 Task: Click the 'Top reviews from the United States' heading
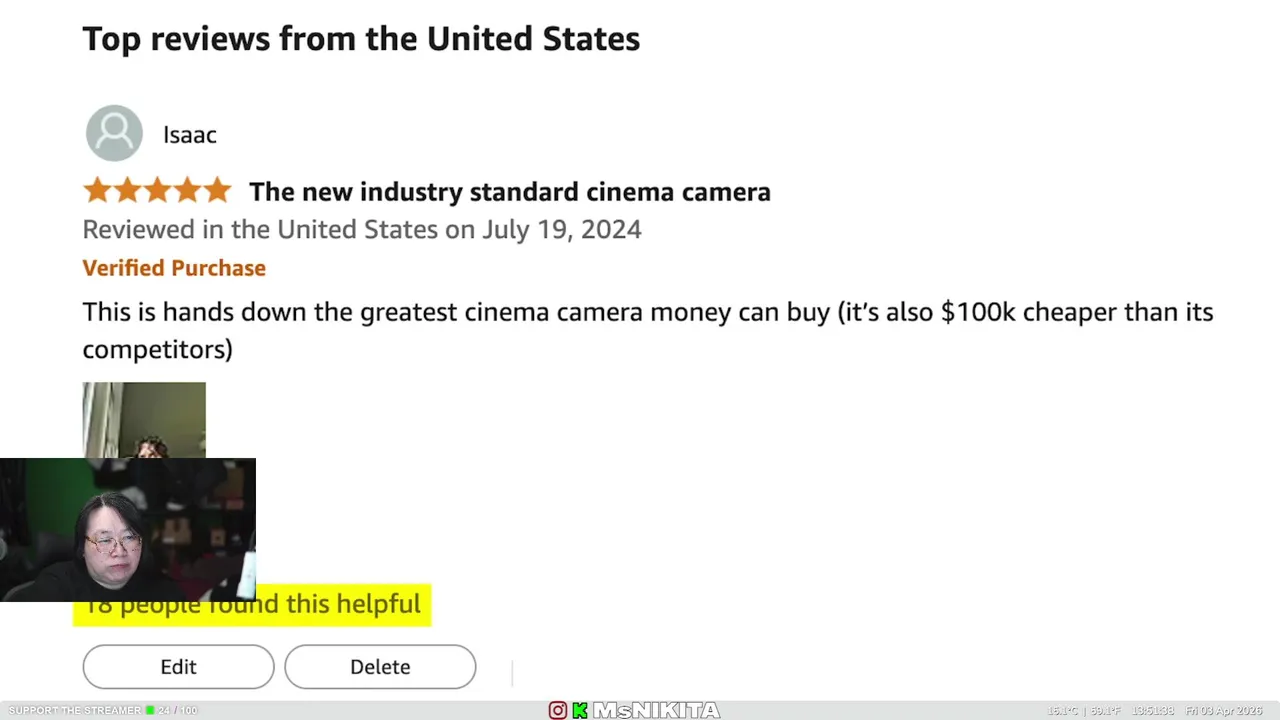tap(361, 39)
